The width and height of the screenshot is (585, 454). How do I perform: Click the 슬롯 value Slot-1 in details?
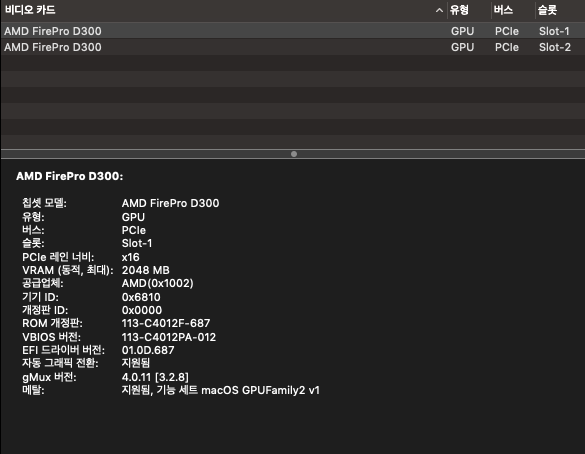[137, 243]
